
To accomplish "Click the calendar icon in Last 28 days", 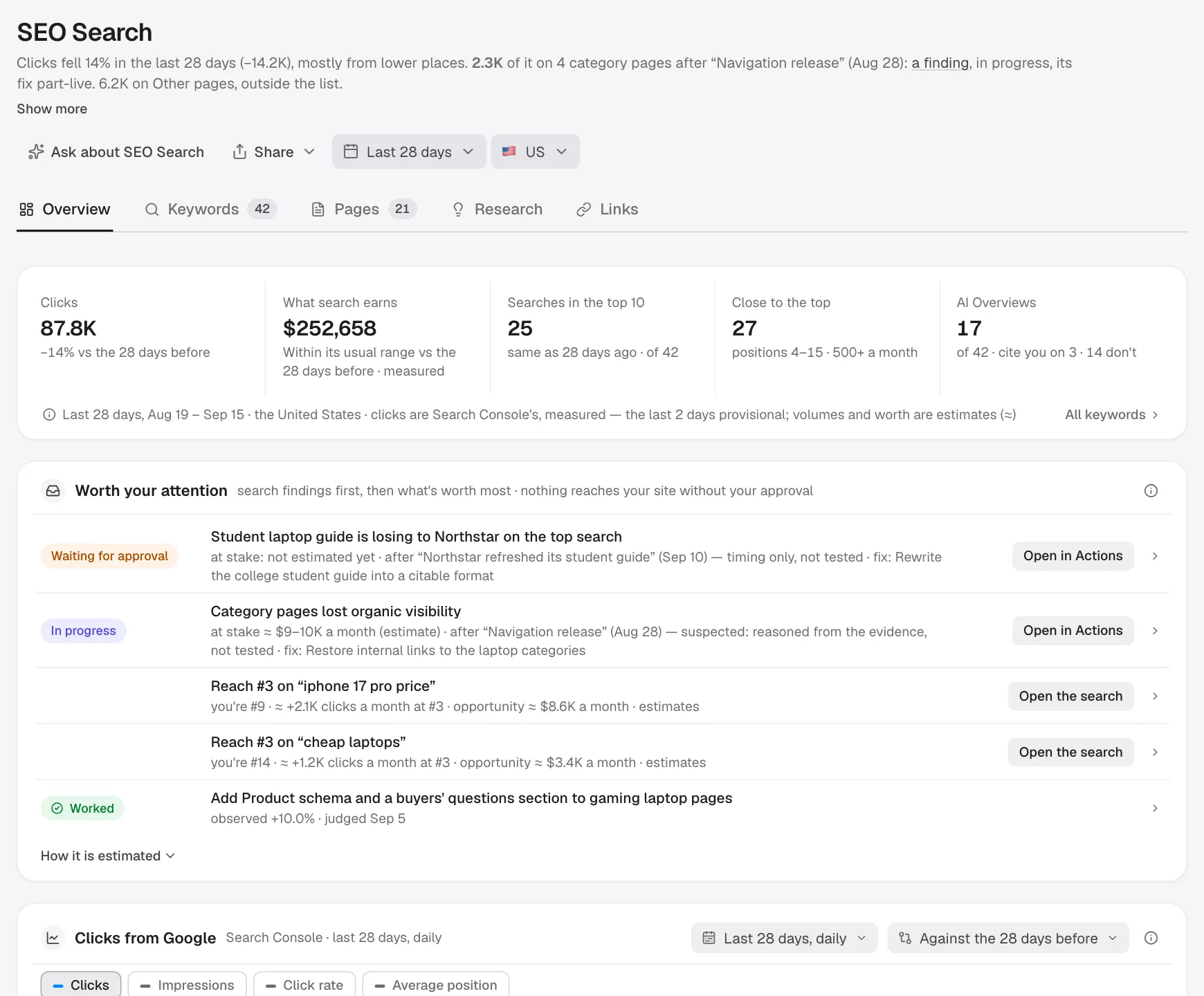I will (351, 151).
